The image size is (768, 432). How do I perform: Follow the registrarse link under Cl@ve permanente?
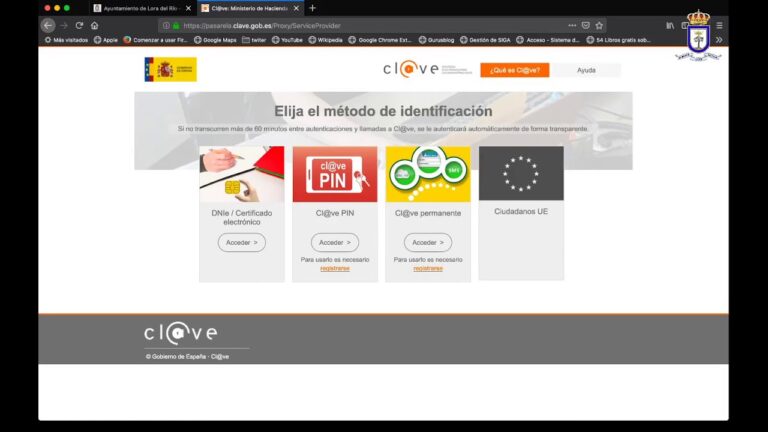pyautogui.click(x=428, y=268)
